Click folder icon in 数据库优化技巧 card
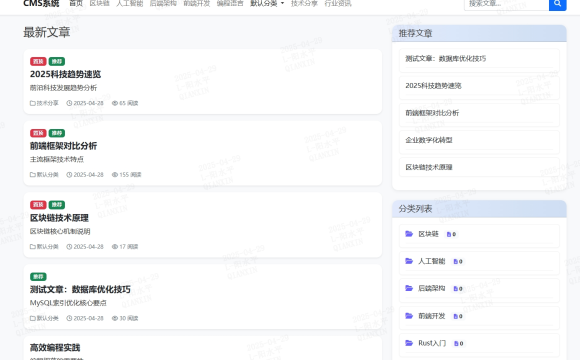The image size is (580, 360). pos(33,318)
